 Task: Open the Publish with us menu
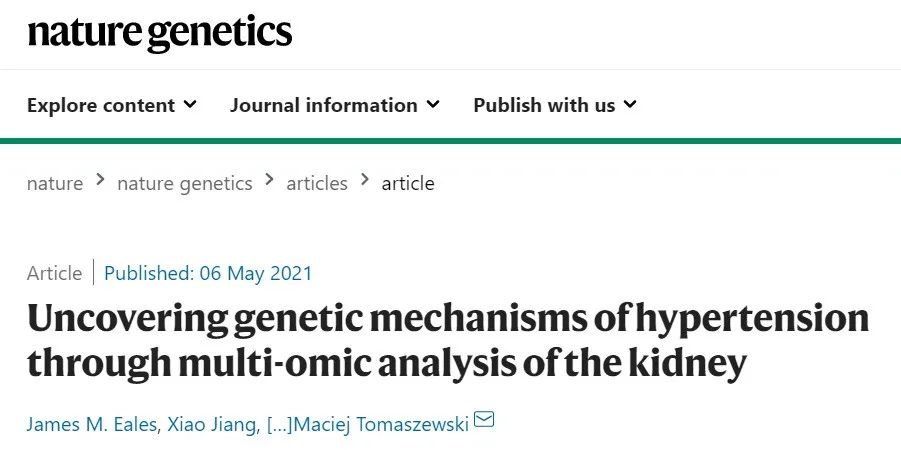555,105
